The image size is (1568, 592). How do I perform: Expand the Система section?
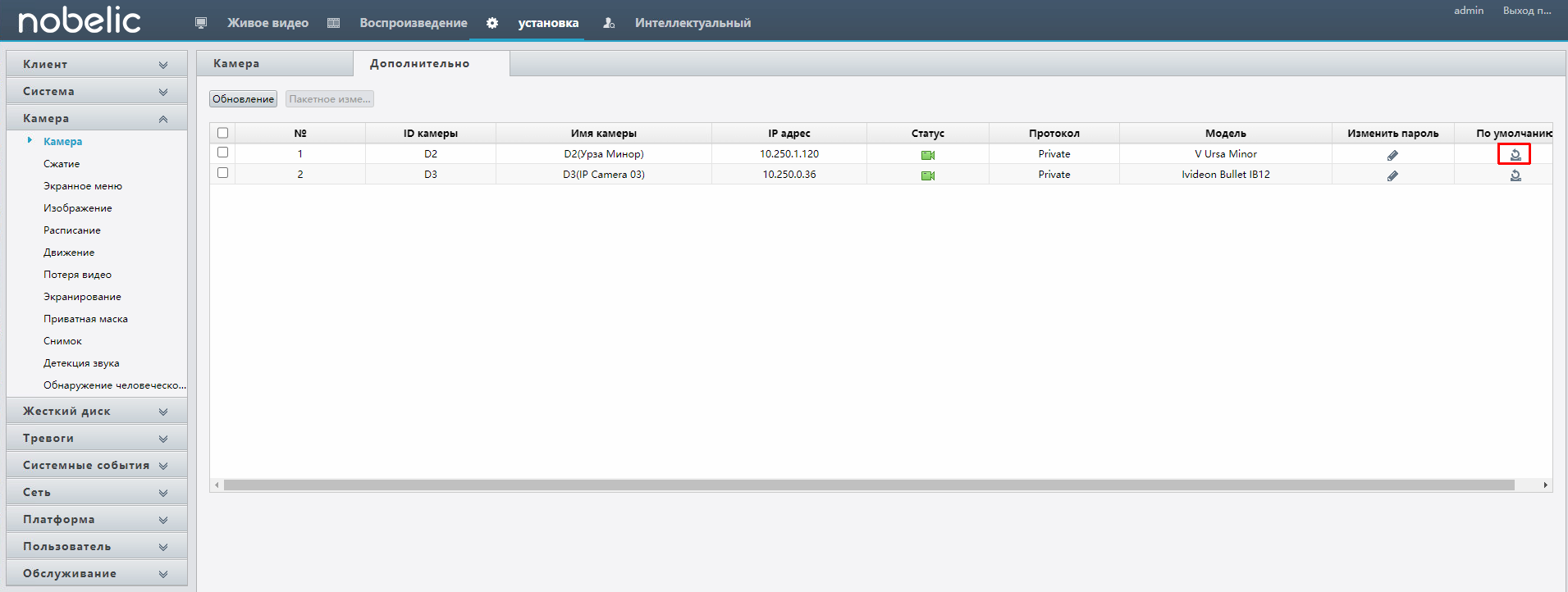tap(97, 91)
